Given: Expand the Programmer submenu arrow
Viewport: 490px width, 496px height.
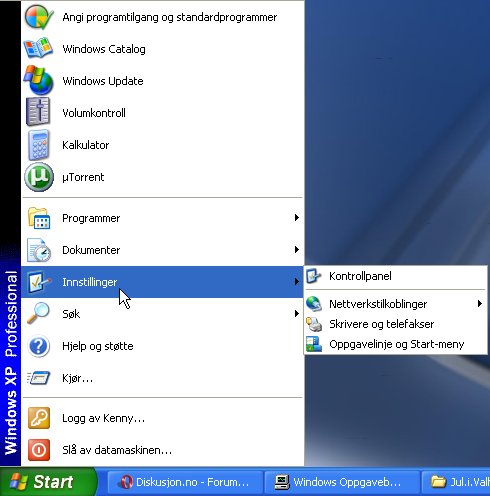Looking at the screenshot, I should (296, 218).
